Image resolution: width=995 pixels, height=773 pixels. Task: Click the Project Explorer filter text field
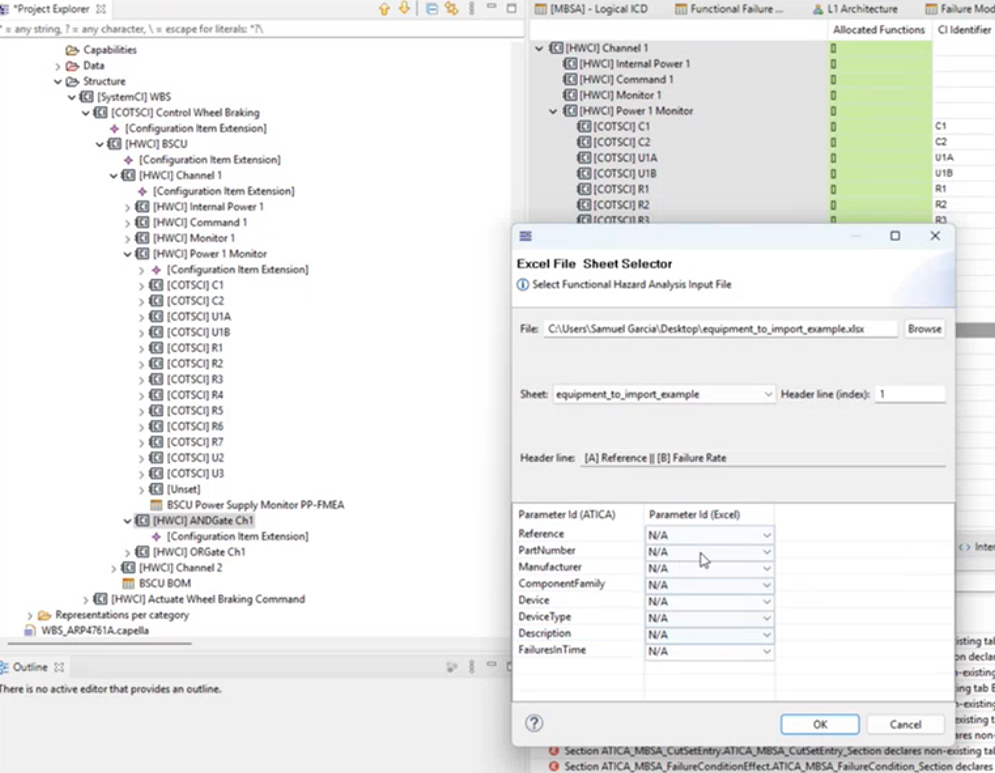click(261, 29)
